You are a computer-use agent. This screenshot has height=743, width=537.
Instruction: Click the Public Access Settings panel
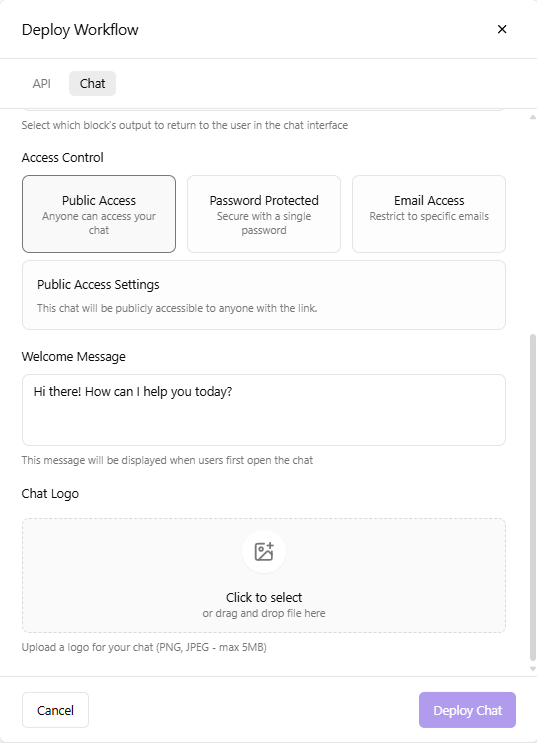pyautogui.click(x=264, y=295)
